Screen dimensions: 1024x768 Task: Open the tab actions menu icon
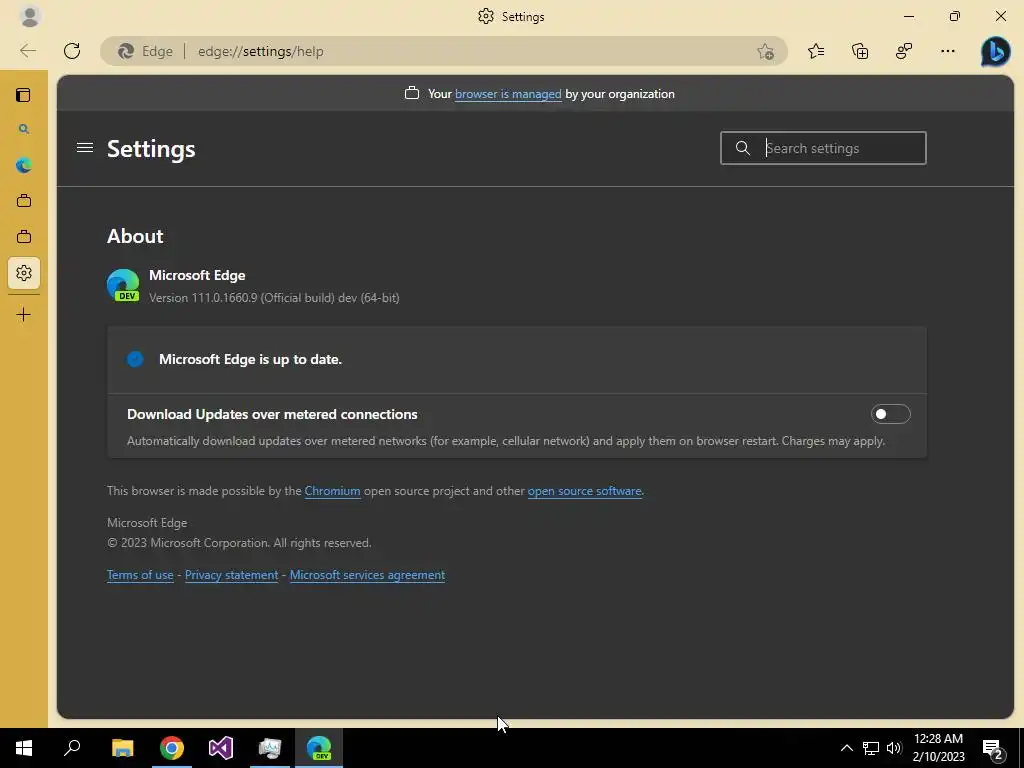(x=24, y=95)
